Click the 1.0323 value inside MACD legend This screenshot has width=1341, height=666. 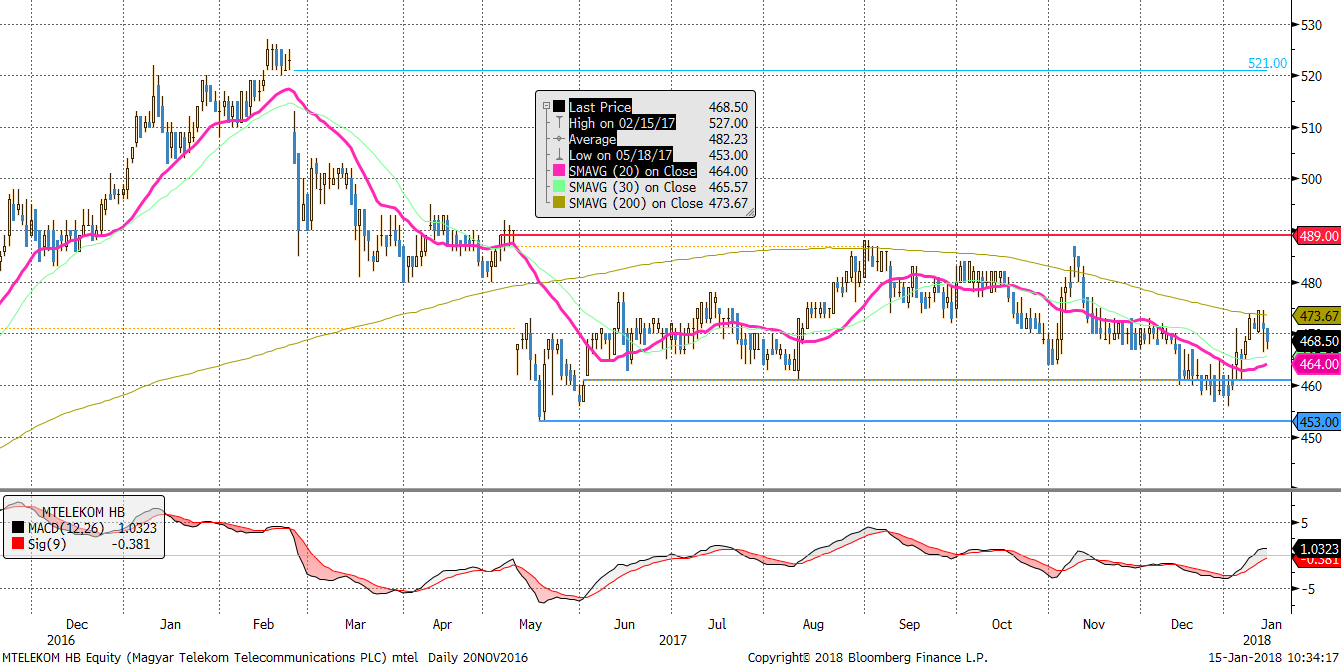pyautogui.click(x=140, y=528)
